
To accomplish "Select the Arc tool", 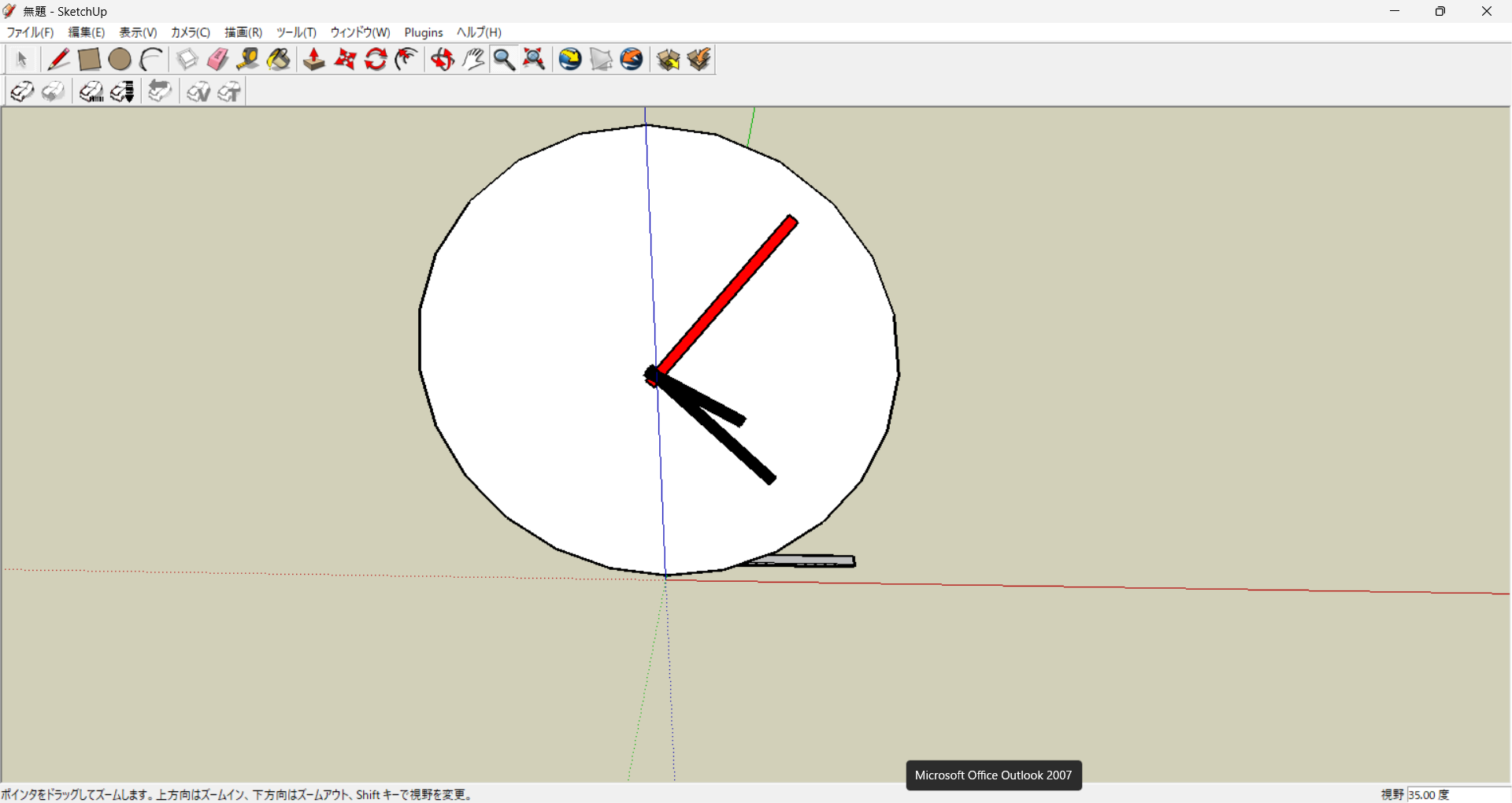I will click(150, 60).
